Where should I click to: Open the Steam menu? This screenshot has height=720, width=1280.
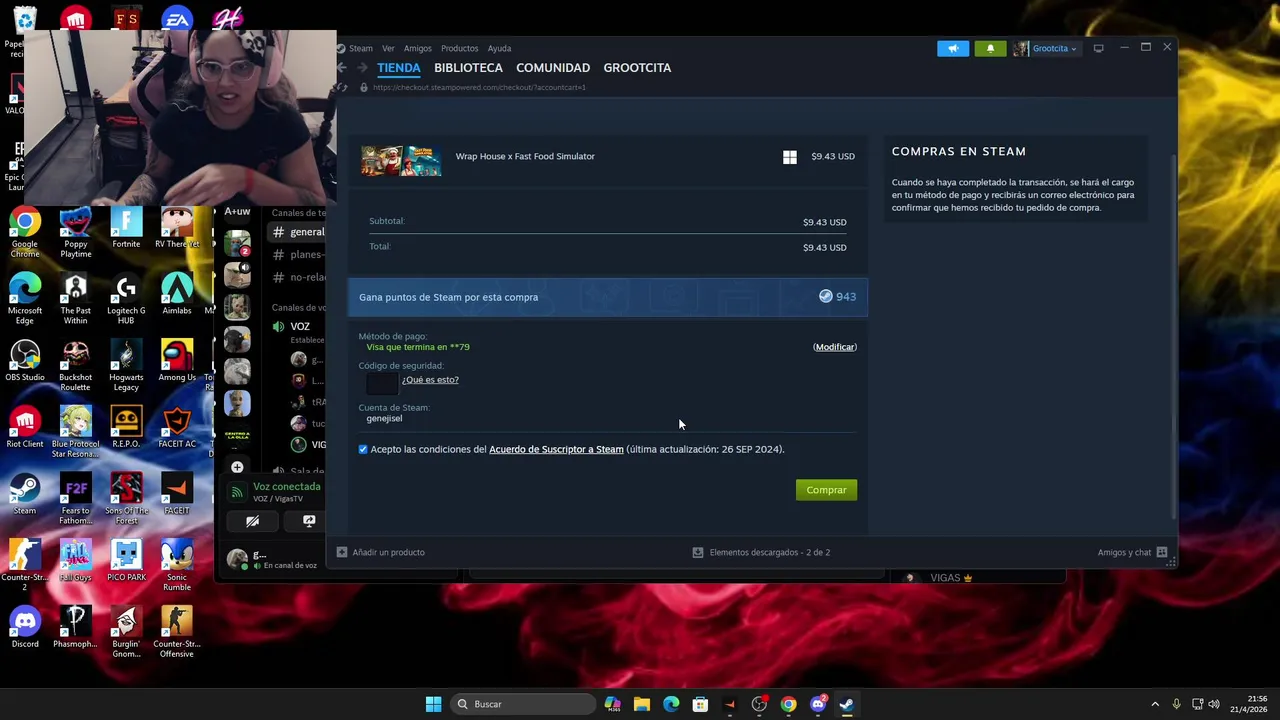coord(361,48)
